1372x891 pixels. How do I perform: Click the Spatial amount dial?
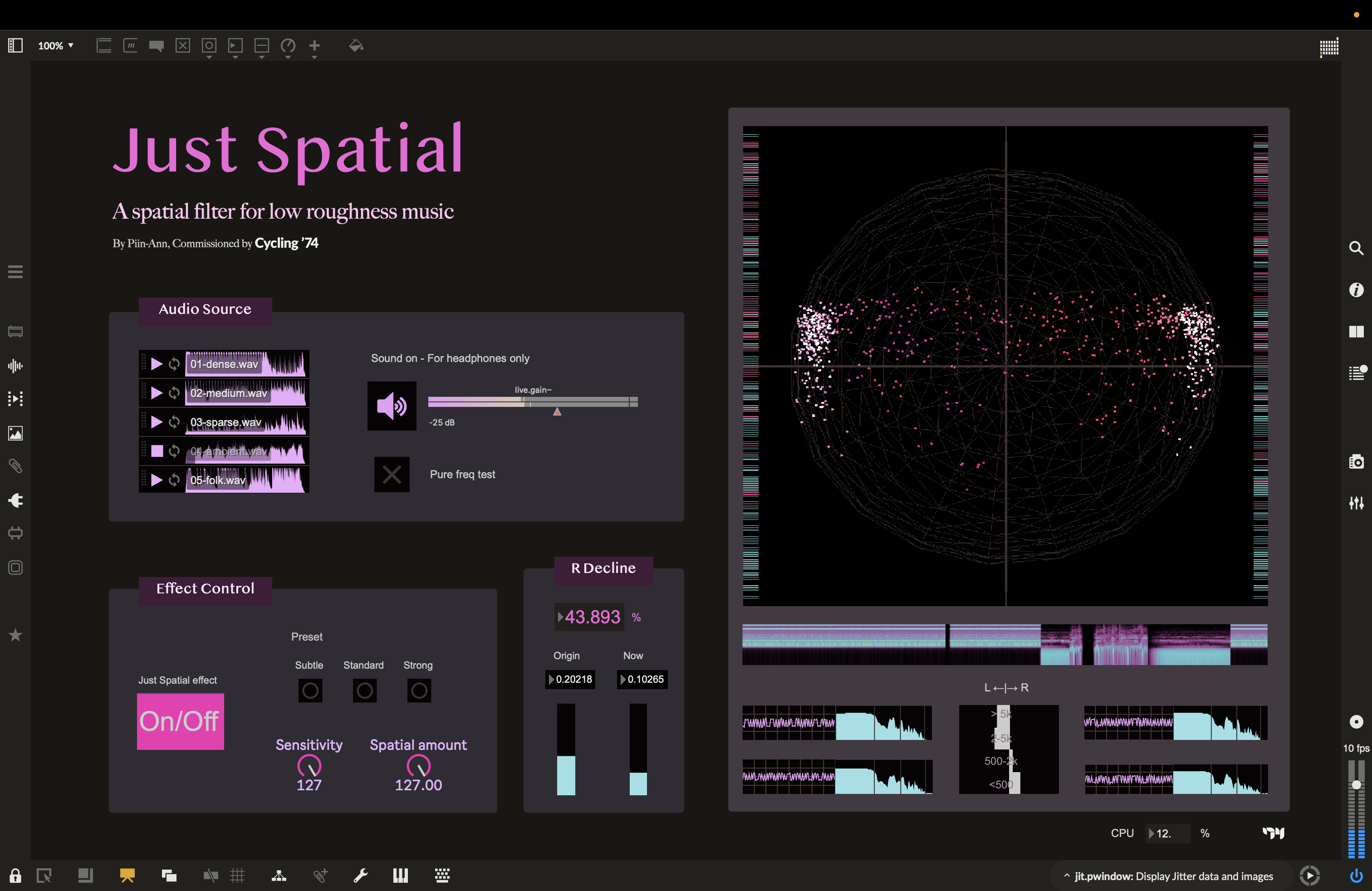418,766
